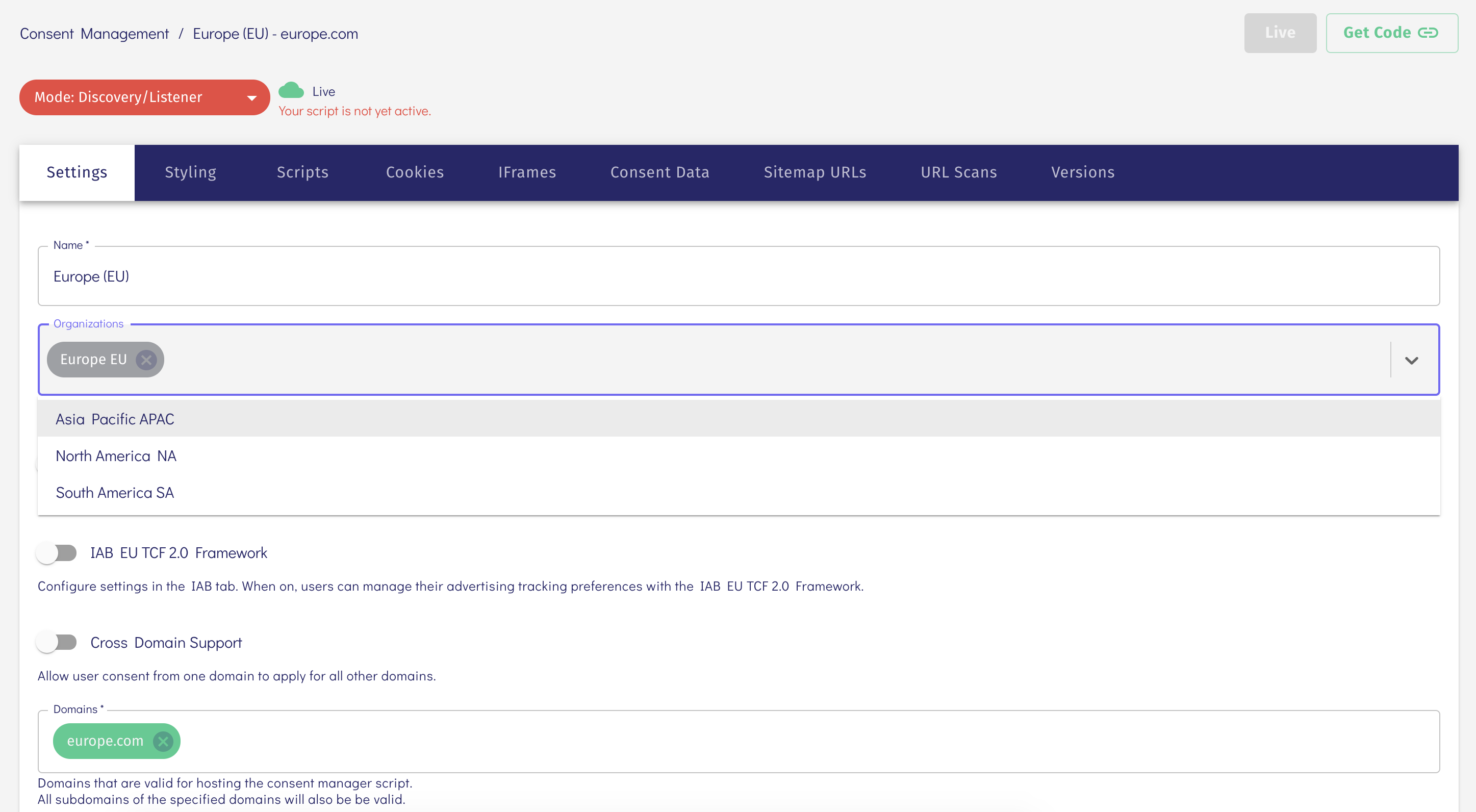Click the link icon in Get Code

(x=1428, y=33)
